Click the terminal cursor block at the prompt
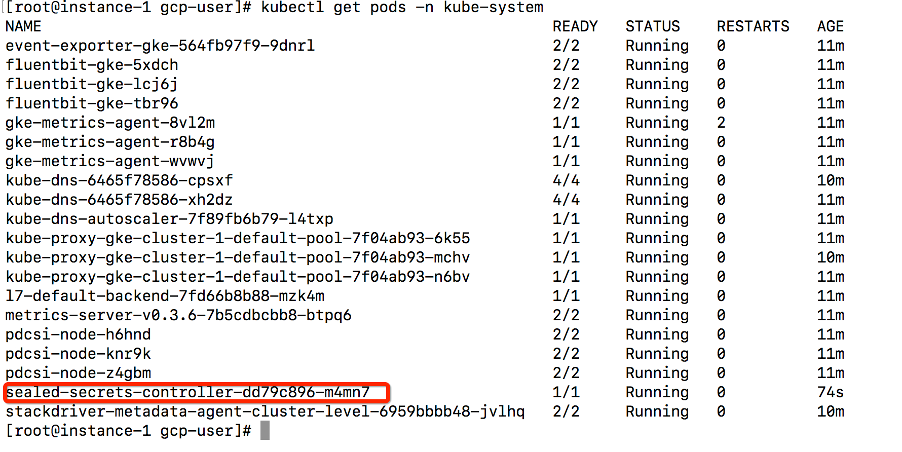Viewport: 902px width, 452px height. tap(265, 431)
